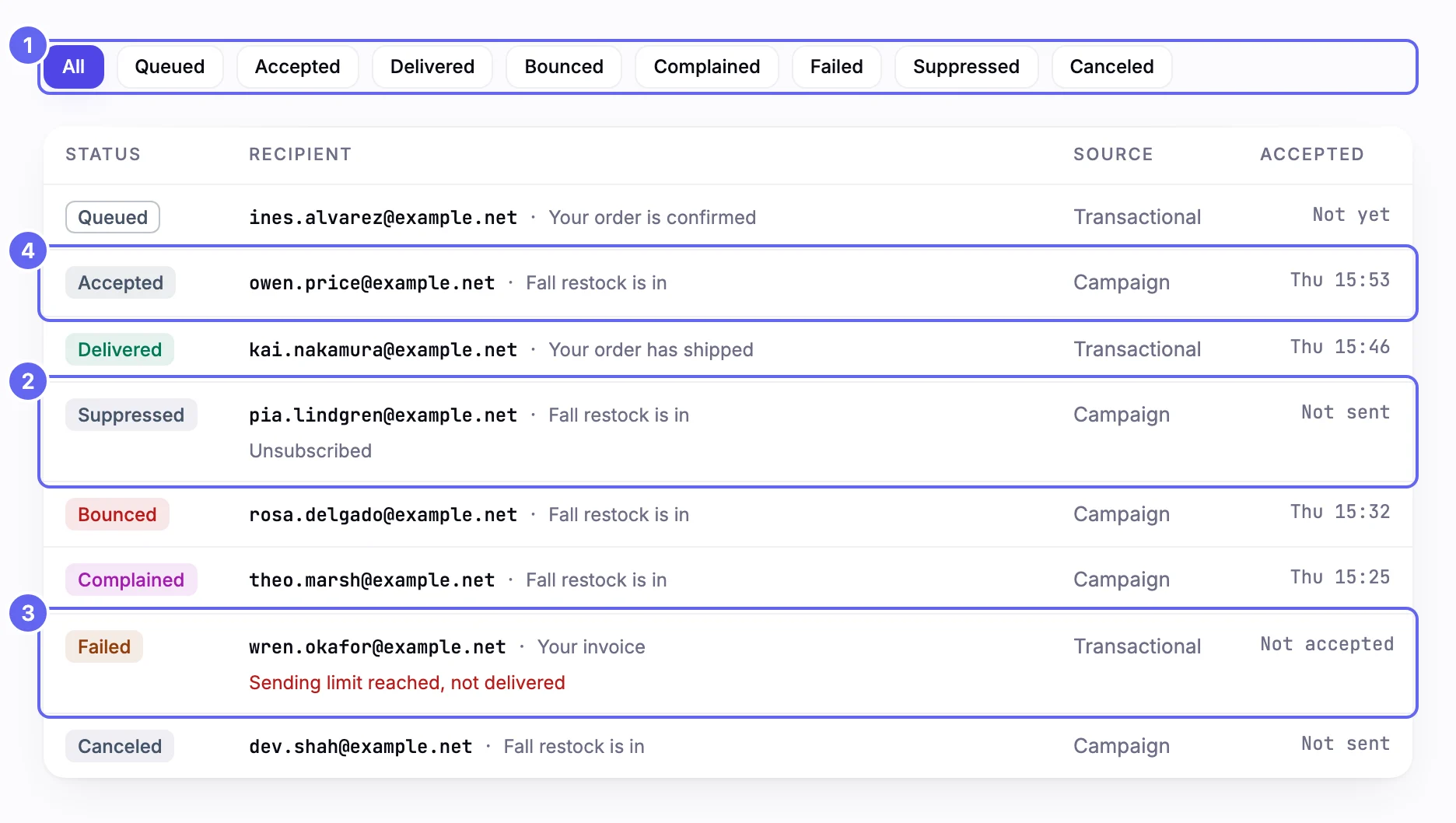Click the purple Complained status badge
The height and width of the screenshot is (823, 1456).
131,580
